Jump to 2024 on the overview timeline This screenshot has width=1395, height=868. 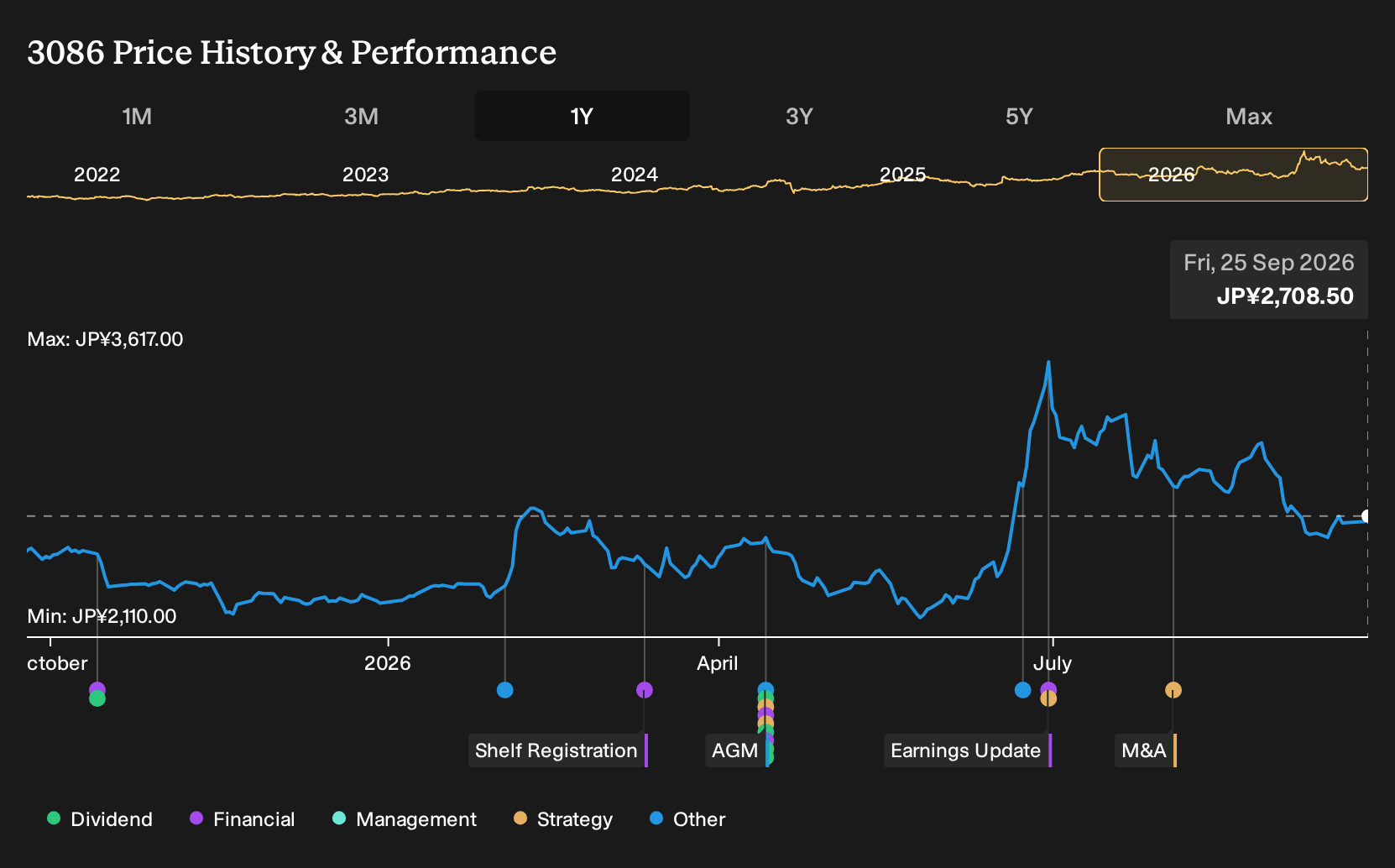pyautogui.click(x=635, y=175)
